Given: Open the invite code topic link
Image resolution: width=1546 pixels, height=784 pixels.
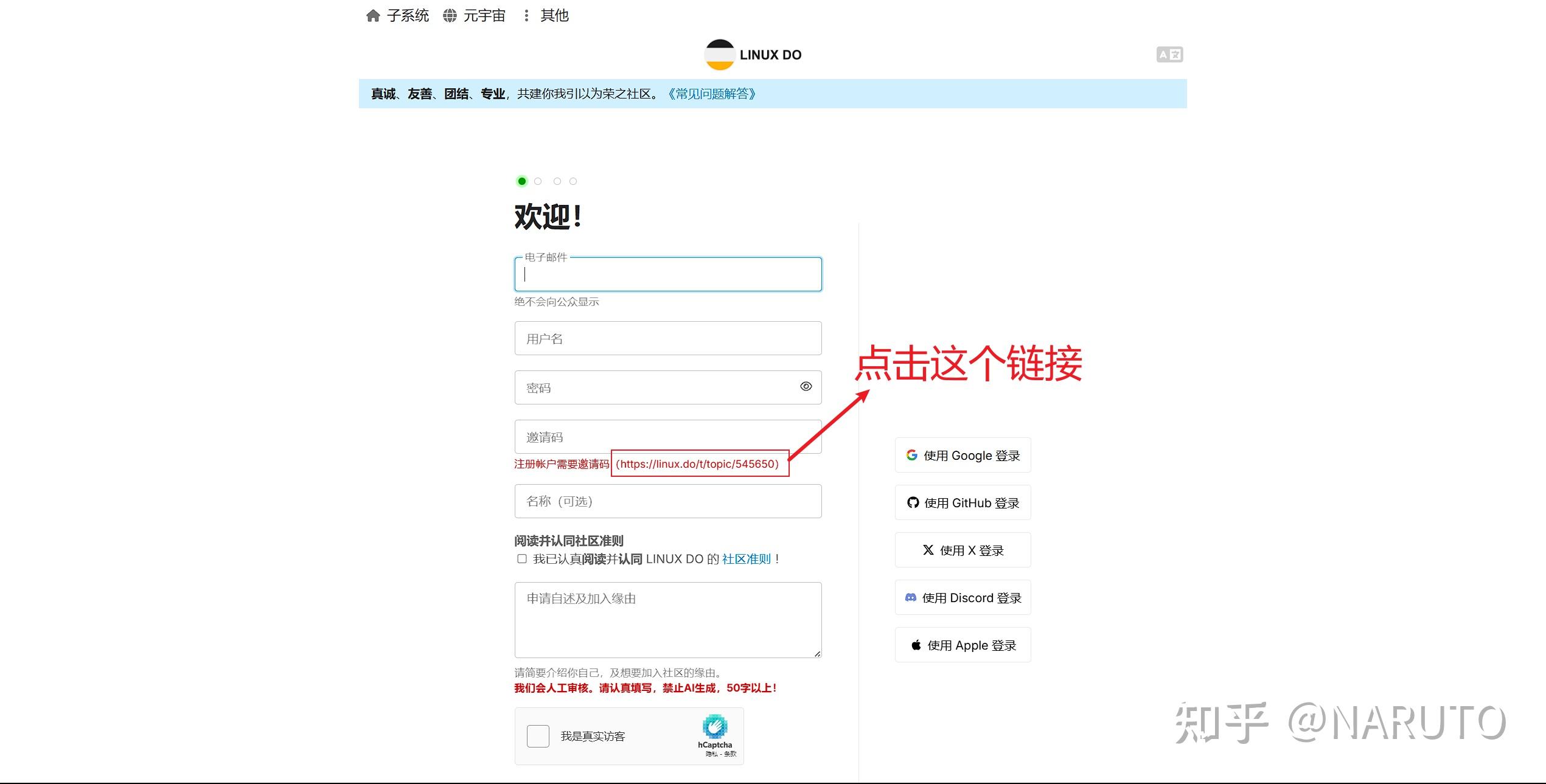Looking at the screenshot, I should 697,464.
